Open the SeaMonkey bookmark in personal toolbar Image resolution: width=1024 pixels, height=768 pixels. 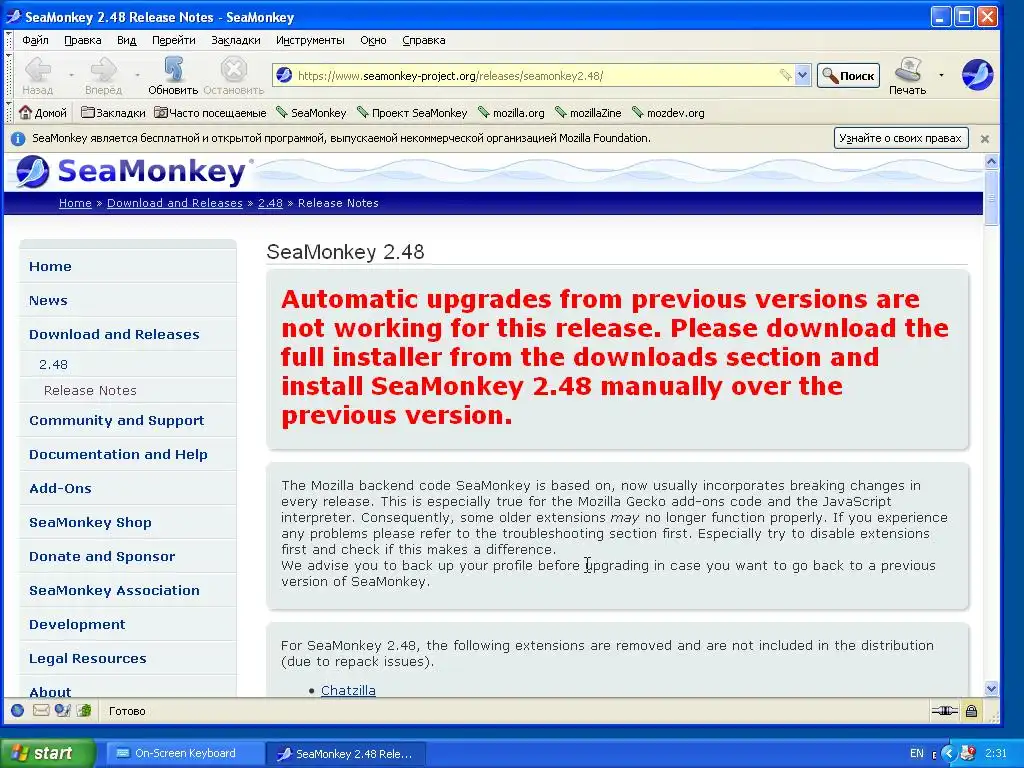pos(311,113)
